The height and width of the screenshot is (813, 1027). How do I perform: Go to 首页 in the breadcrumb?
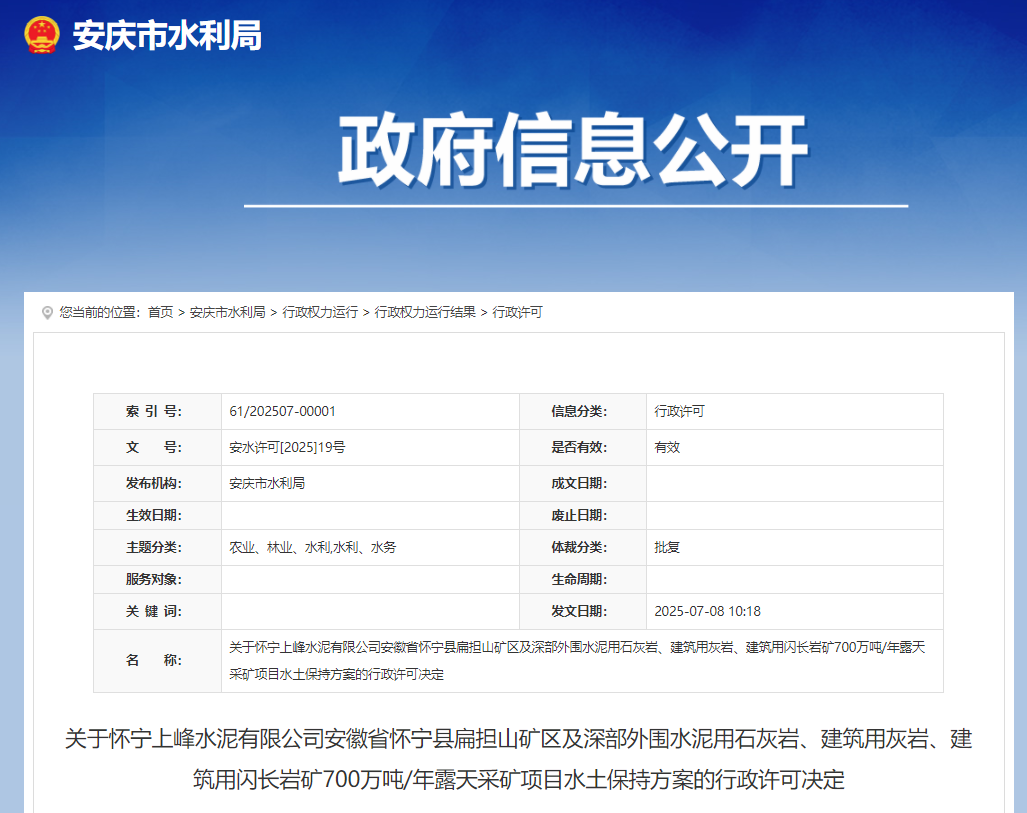160,313
